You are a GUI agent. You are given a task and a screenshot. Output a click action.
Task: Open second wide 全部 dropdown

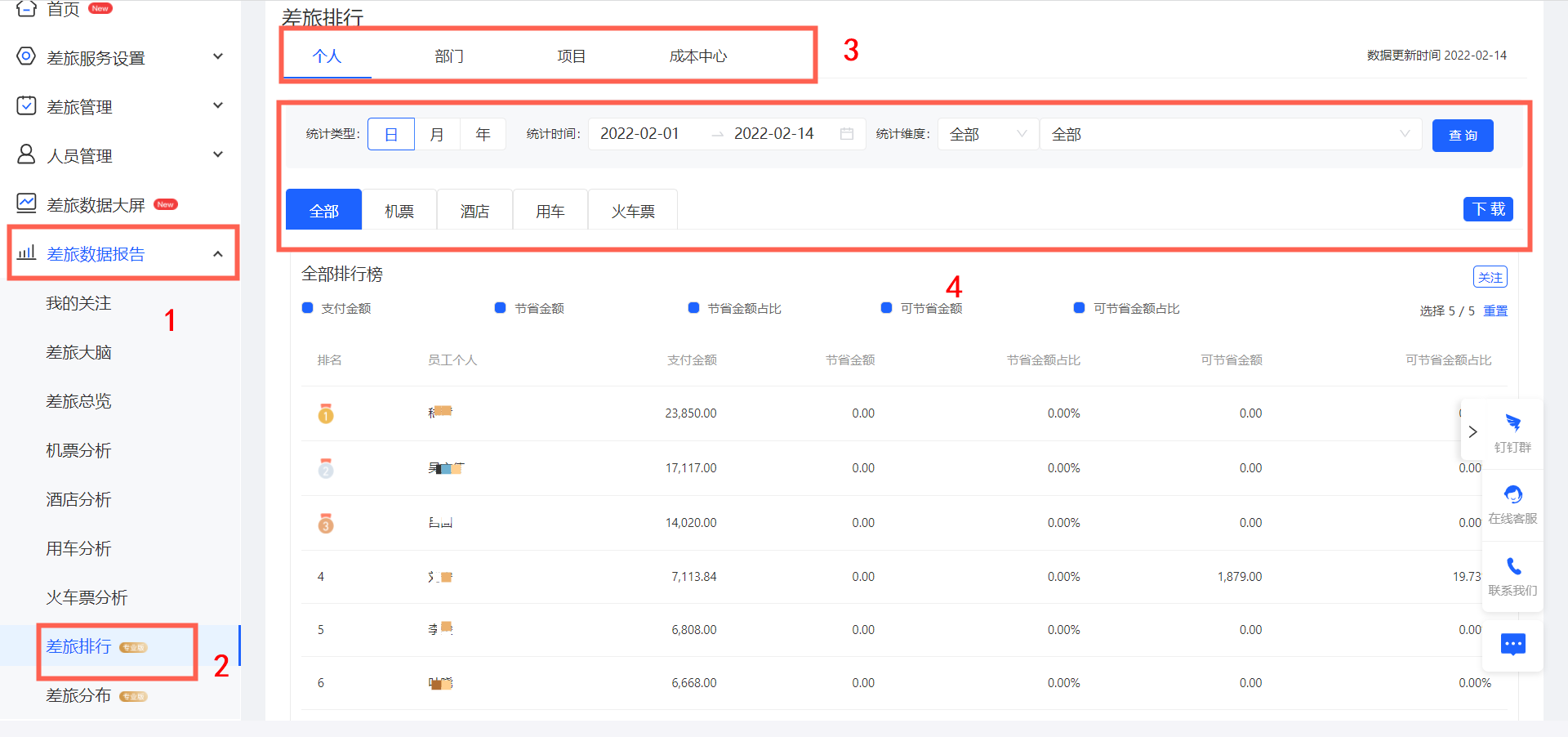click(1232, 134)
